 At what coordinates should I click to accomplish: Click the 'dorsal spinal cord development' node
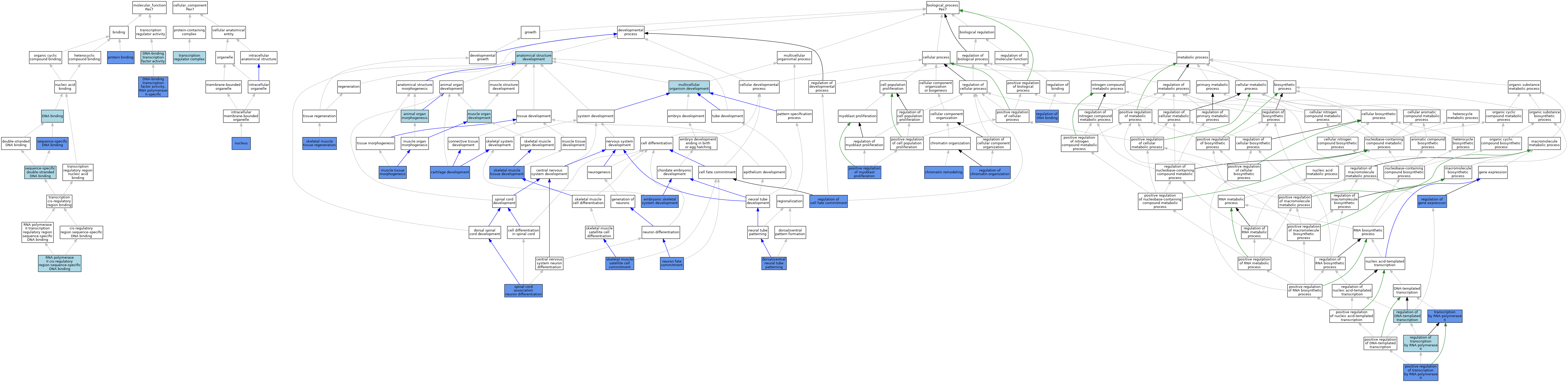point(485,232)
